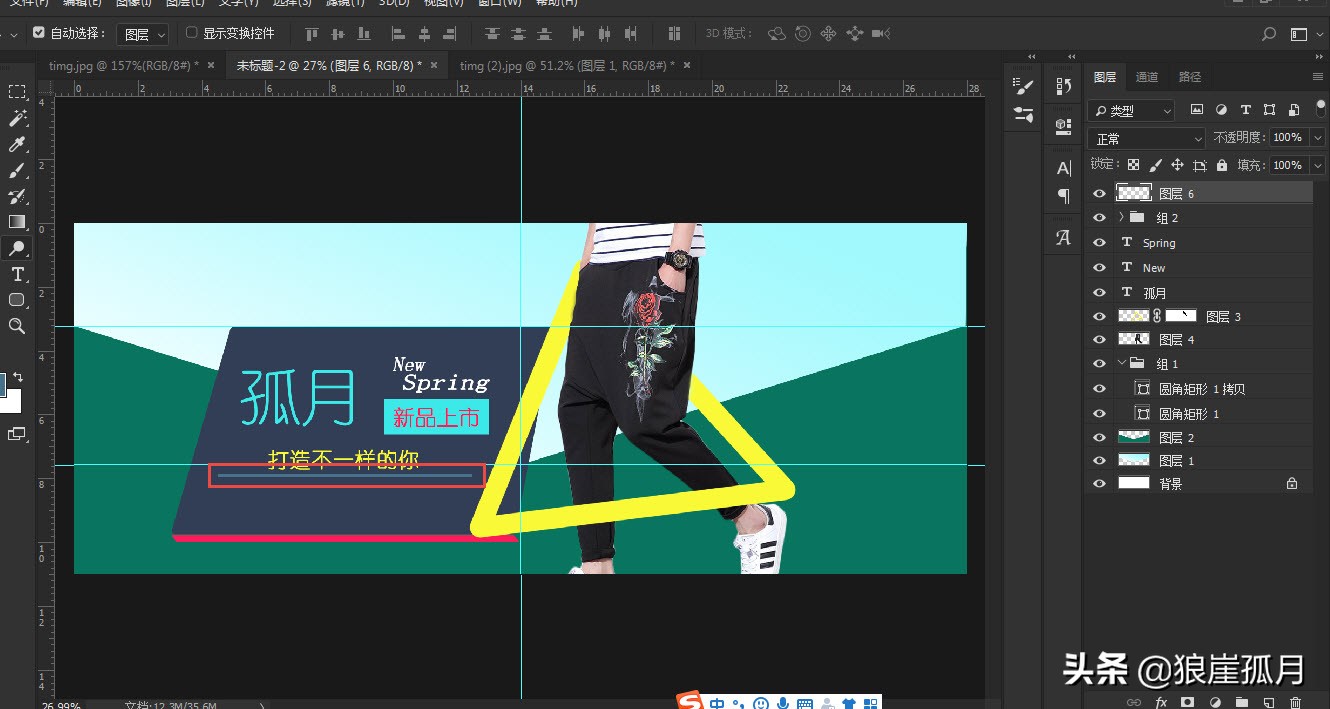Switch to the 通道 panel tab
This screenshot has width=1330, height=709.
click(x=1146, y=76)
